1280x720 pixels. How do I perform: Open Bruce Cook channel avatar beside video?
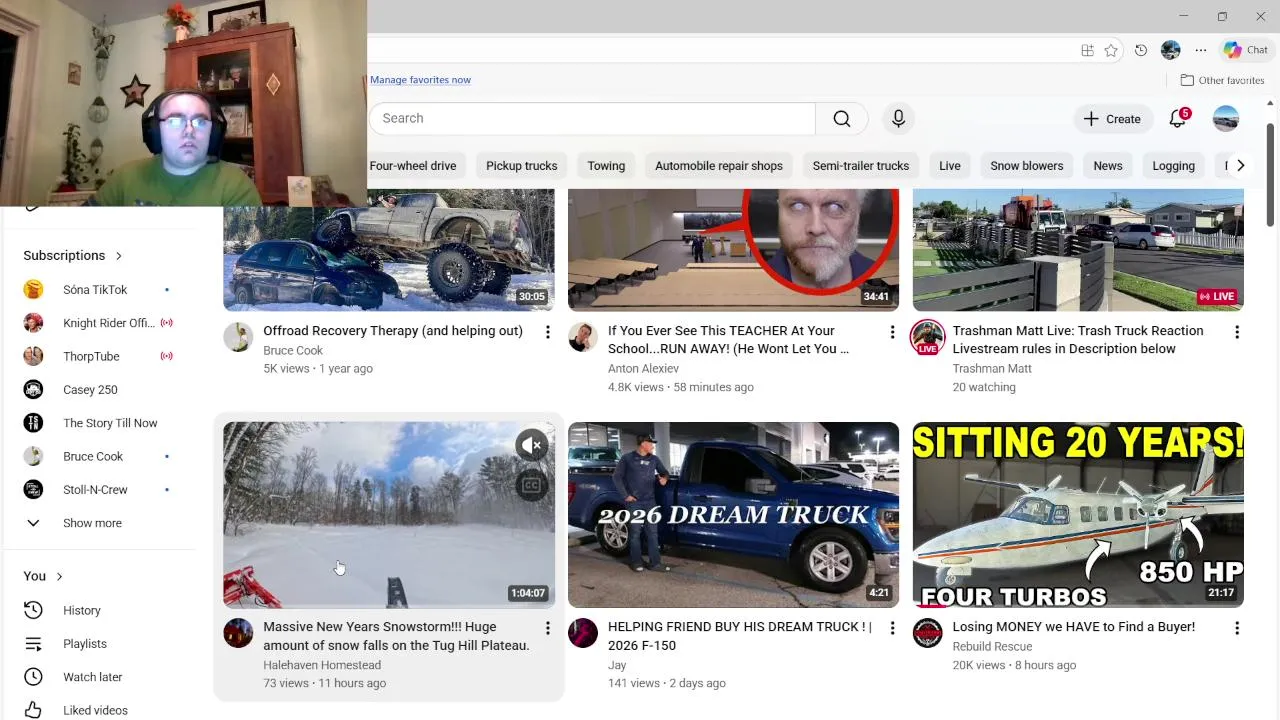[x=238, y=337]
